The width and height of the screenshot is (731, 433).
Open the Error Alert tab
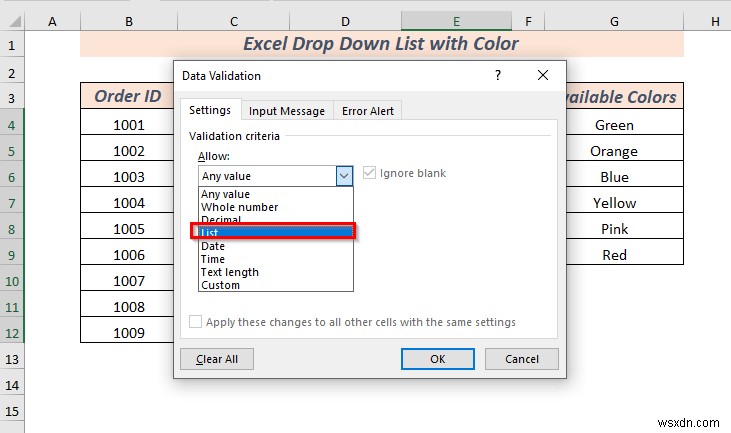369,111
